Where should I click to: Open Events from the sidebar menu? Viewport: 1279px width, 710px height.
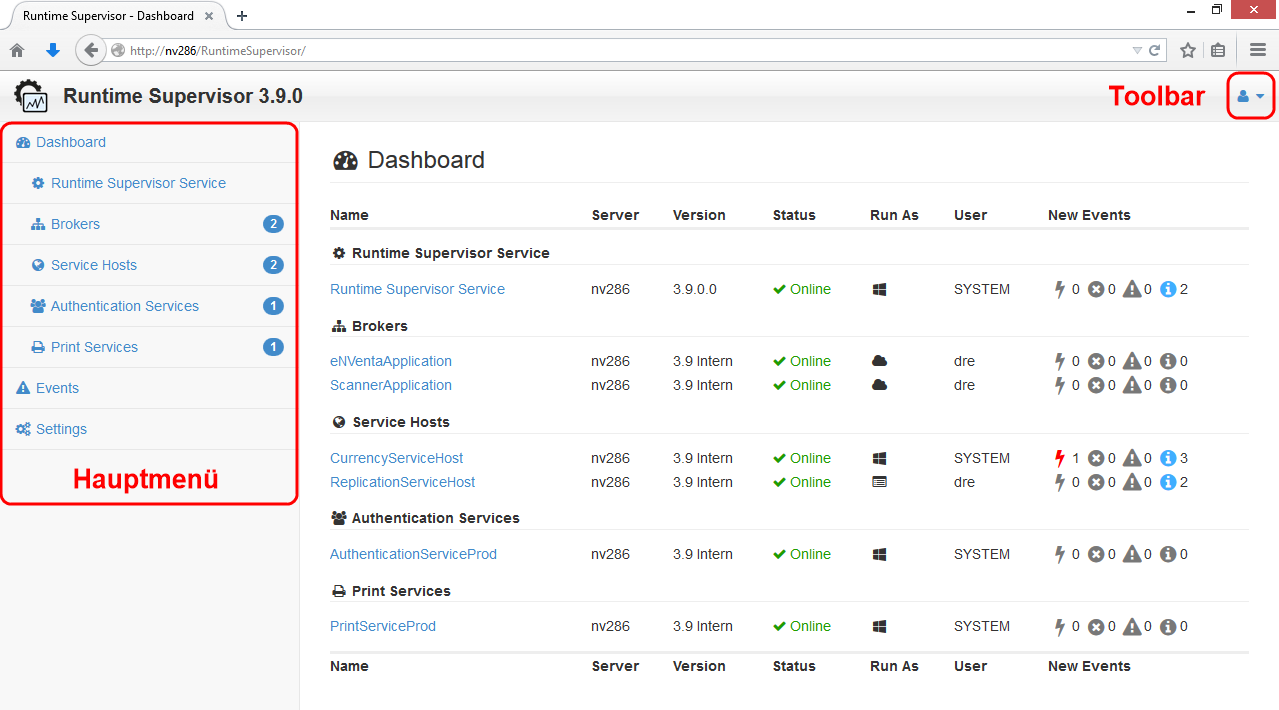click(57, 388)
